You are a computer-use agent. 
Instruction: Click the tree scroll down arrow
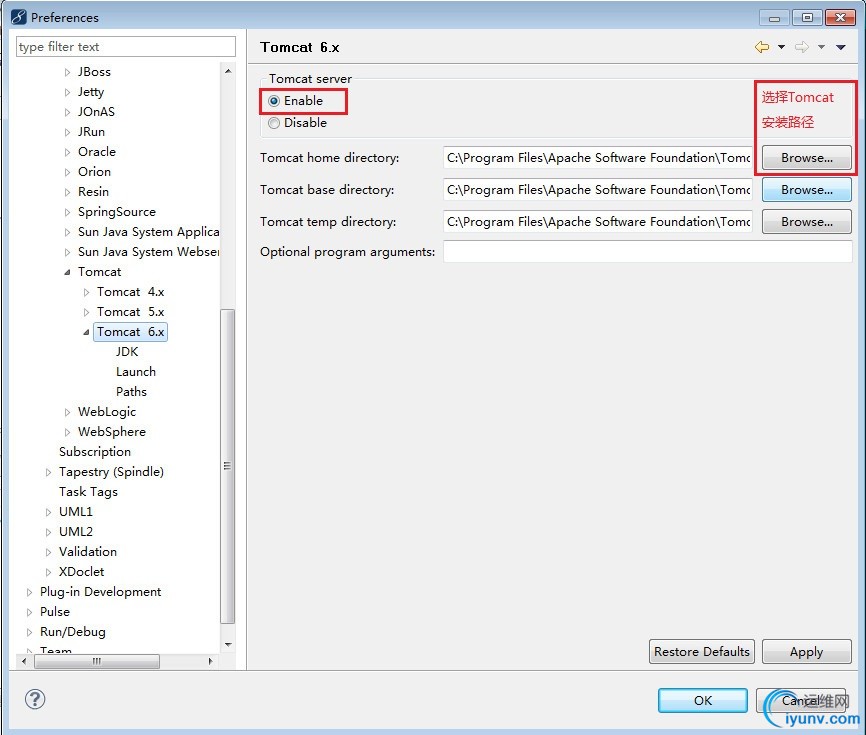click(x=228, y=645)
